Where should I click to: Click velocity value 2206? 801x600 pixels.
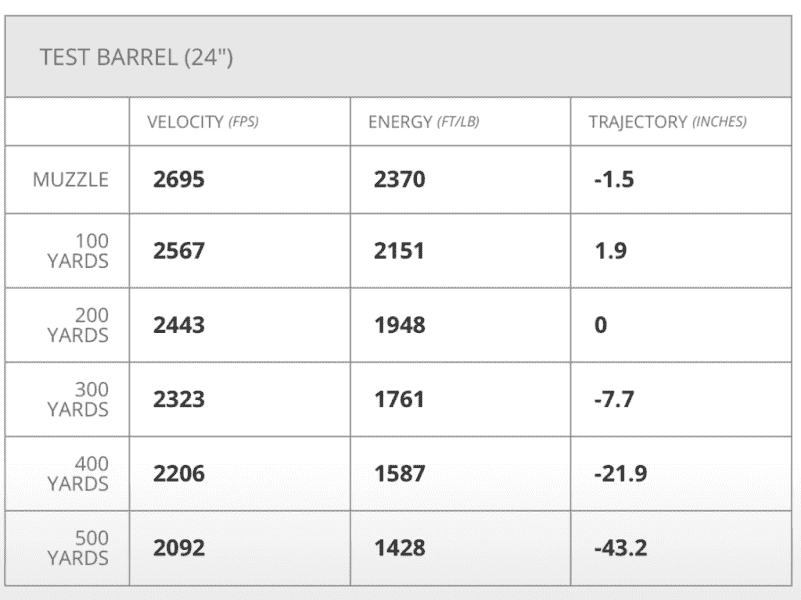tap(179, 473)
